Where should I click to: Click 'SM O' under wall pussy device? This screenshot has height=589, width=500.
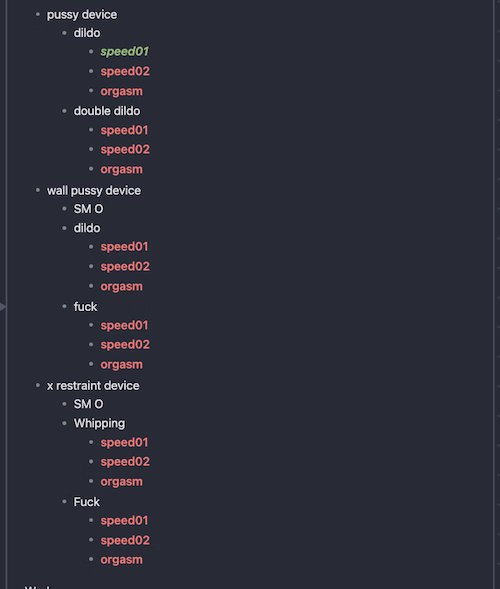pos(88,209)
